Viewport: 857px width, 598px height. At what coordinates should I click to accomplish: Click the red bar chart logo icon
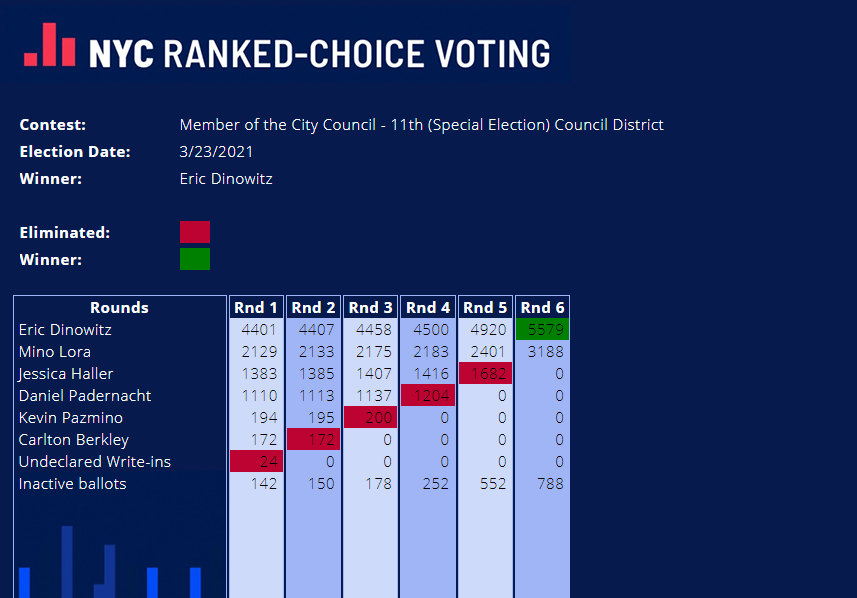50,45
